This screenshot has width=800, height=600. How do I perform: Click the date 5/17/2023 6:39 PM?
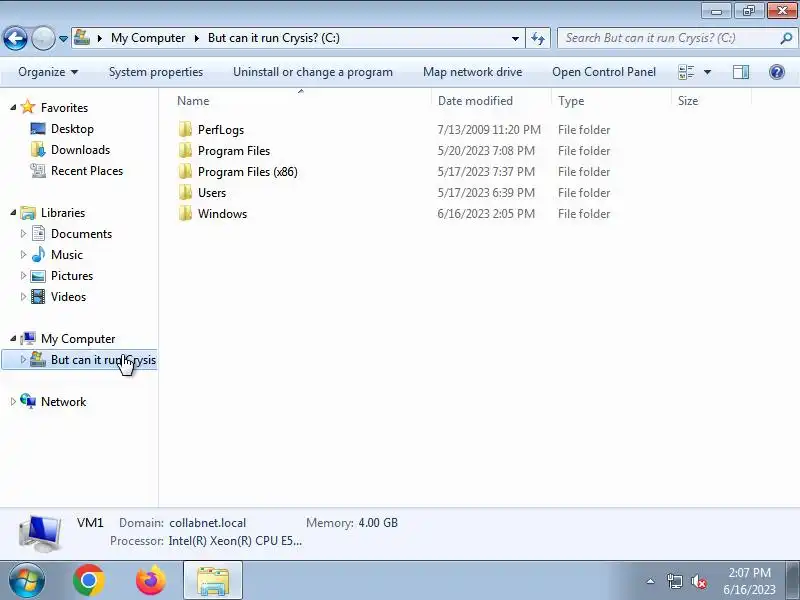point(486,192)
